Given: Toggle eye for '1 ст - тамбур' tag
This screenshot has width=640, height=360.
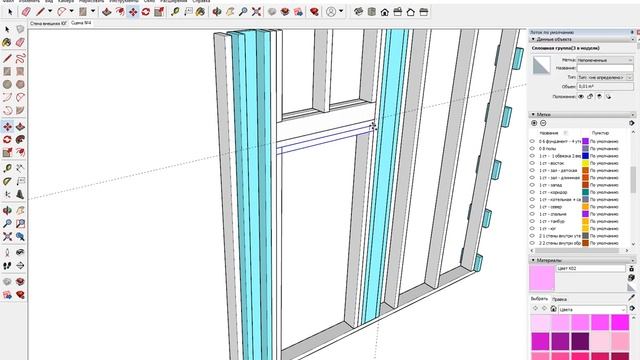Looking at the screenshot, I should (x=532, y=221).
